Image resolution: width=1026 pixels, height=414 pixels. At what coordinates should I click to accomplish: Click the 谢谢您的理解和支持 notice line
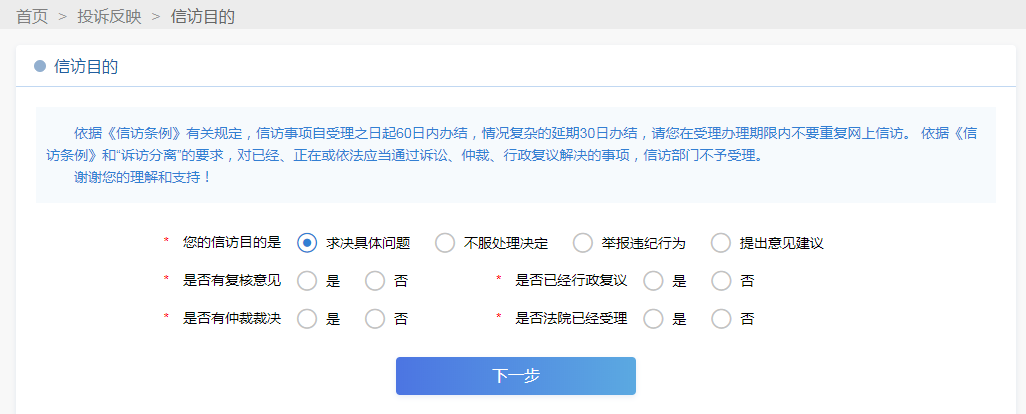point(143,177)
